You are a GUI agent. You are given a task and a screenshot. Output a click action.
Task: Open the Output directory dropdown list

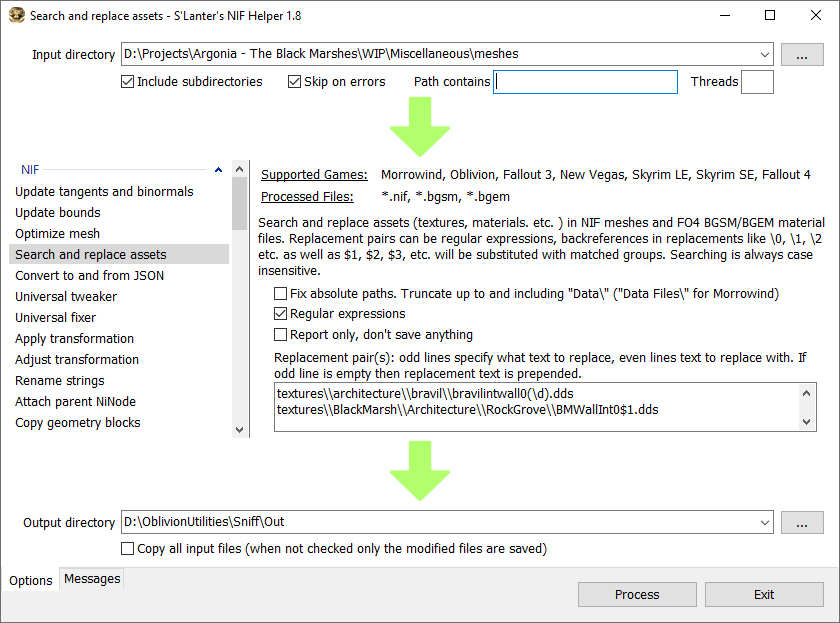[765, 522]
